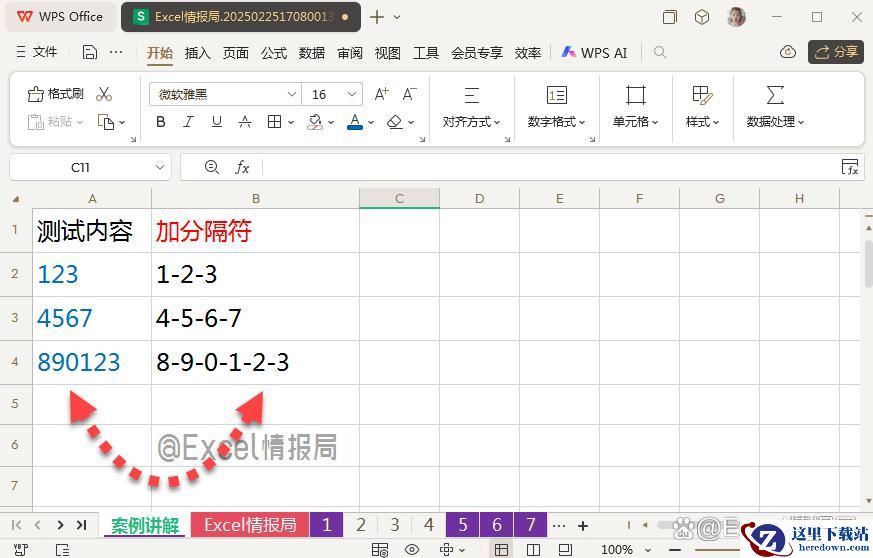Image resolution: width=873 pixels, height=558 pixels.
Task: Click the search magnifier in the menu bar
Action: (x=660, y=52)
